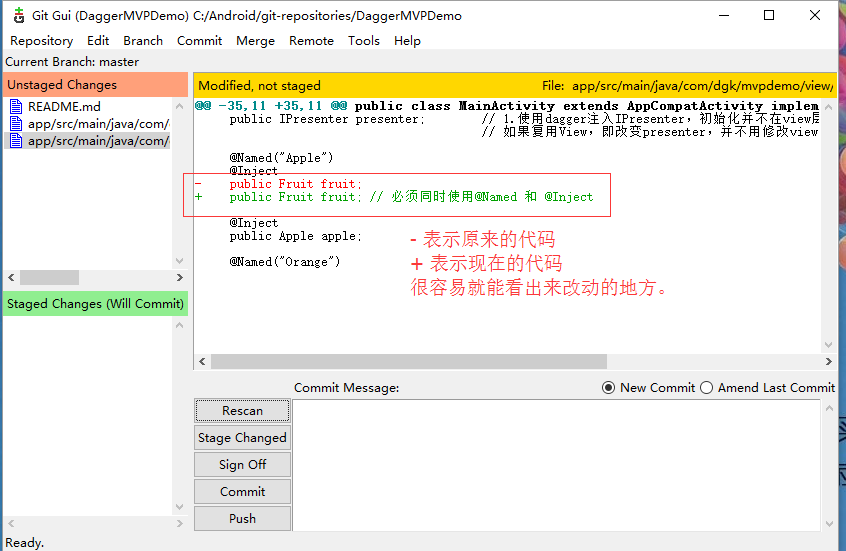Viewport: 846px width, 551px height.
Task: Maximize the Git Gui window
Action: tap(769, 15)
